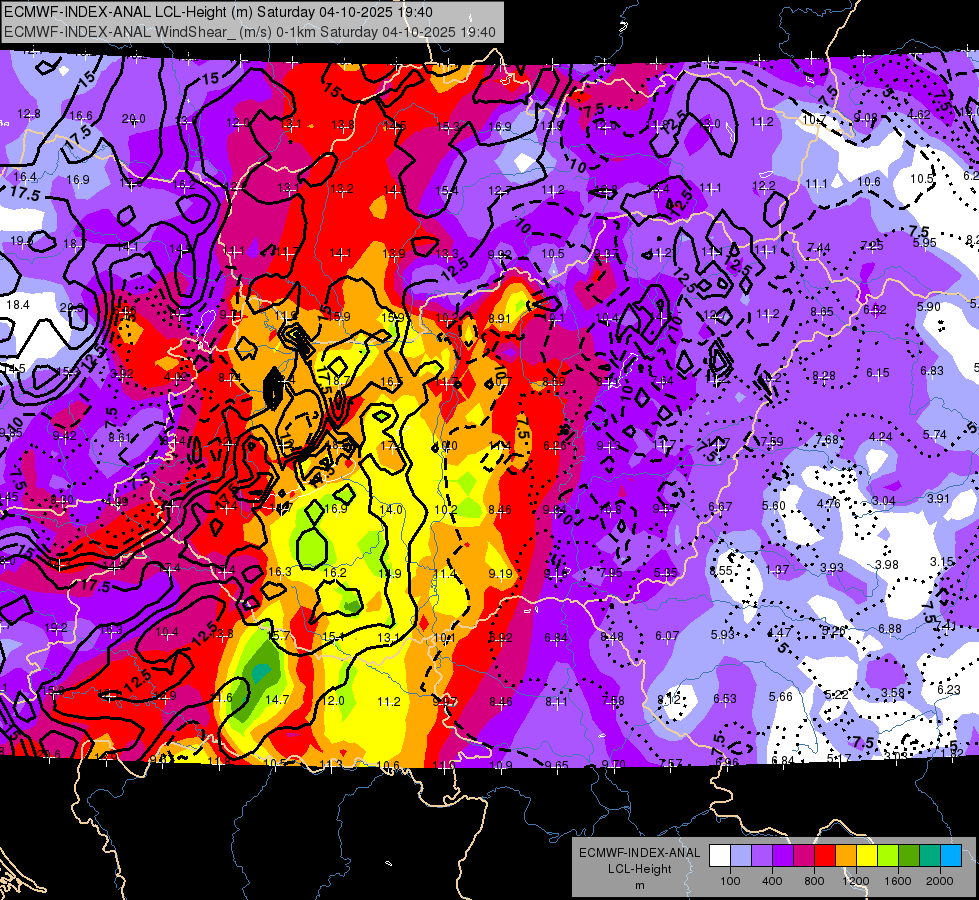Screen dimensions: 979x900
Task: Click the legend unit label 'm'
Action: tap(639, 885)
